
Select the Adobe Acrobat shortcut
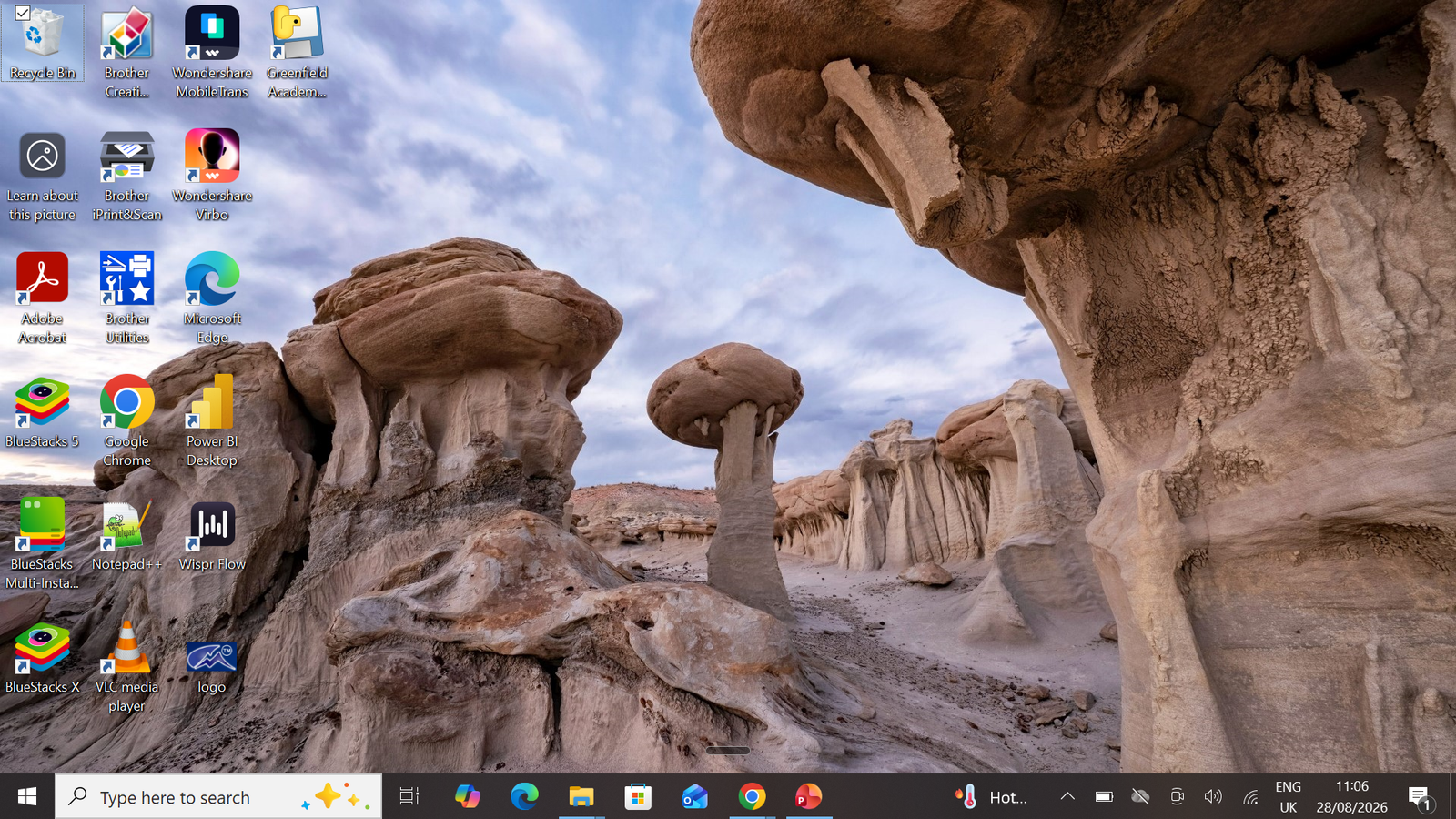tap(42, 298)
